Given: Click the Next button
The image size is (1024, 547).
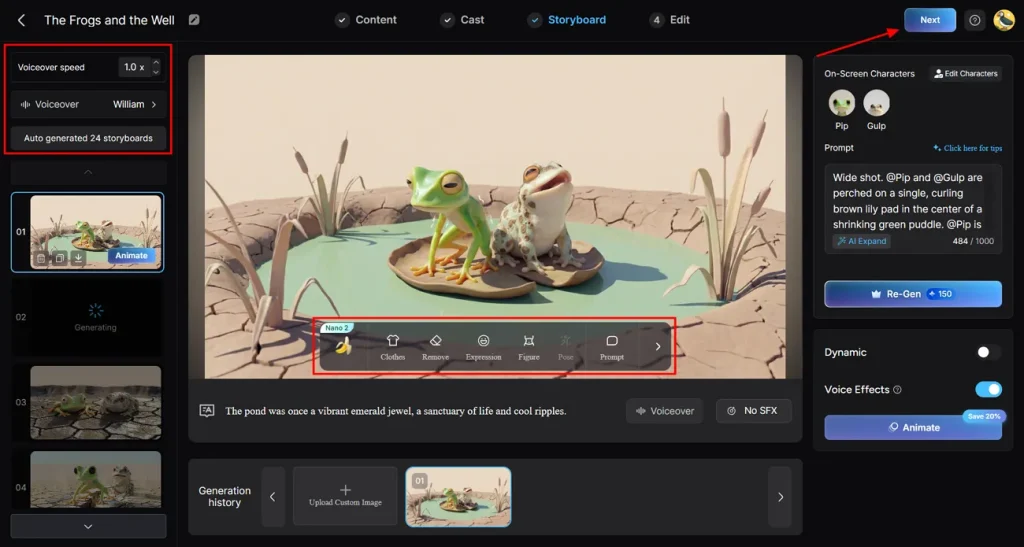Looking at the screenshot, I should pyautogui.click(x=929, y=20).
